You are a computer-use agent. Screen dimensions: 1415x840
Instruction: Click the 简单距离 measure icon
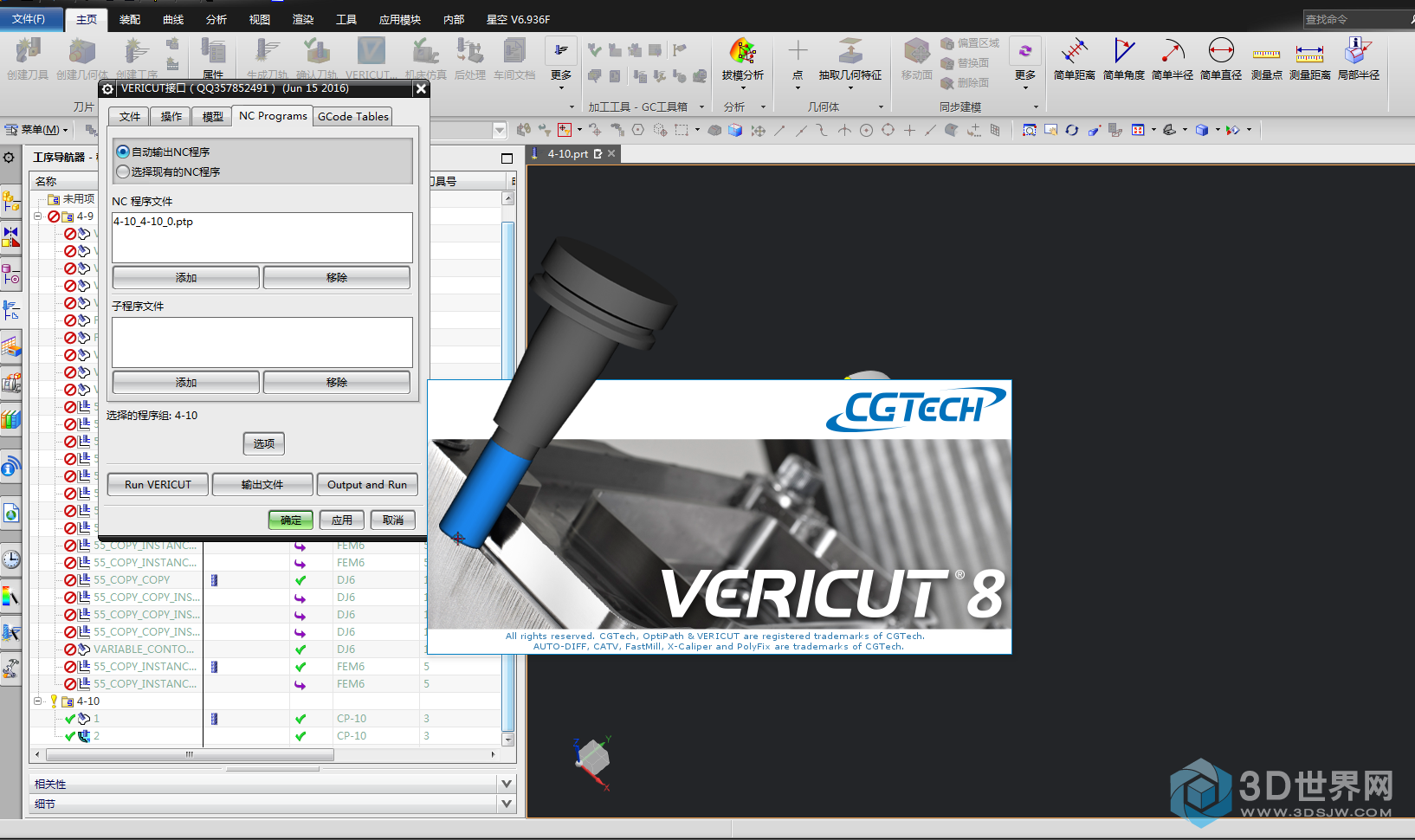pyautogui.click(x=1075, y=58)
